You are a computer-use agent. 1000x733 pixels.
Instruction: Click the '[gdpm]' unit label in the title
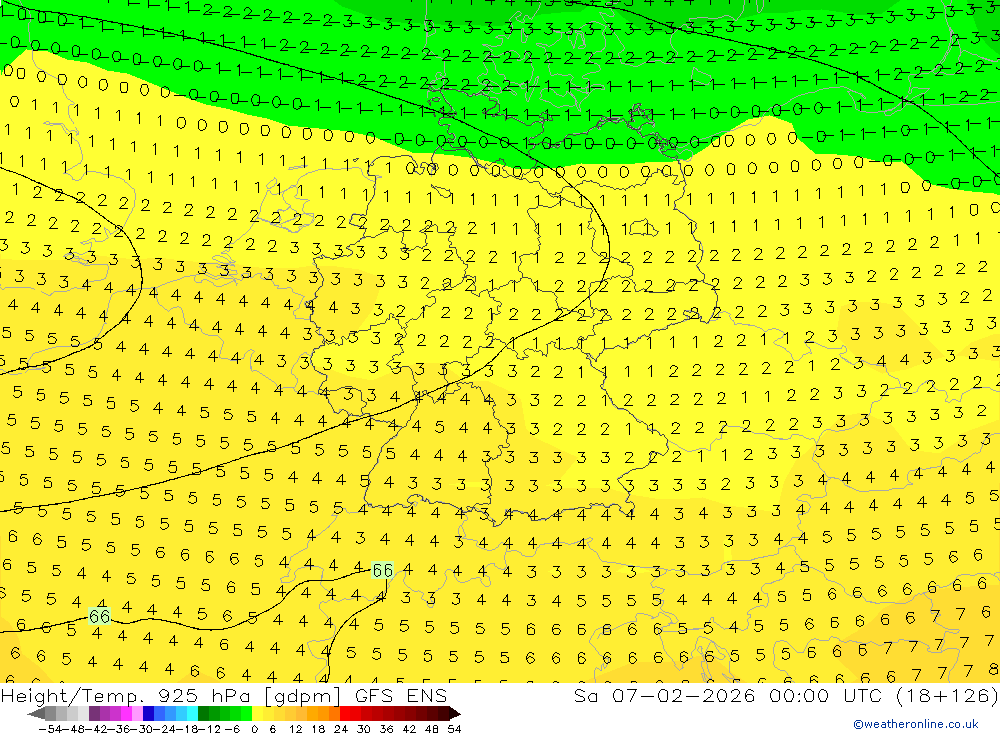(300, 696)
